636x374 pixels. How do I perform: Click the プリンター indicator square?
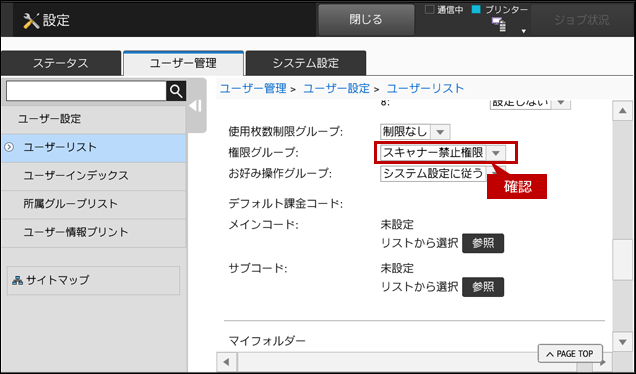[x=476, y=10]
